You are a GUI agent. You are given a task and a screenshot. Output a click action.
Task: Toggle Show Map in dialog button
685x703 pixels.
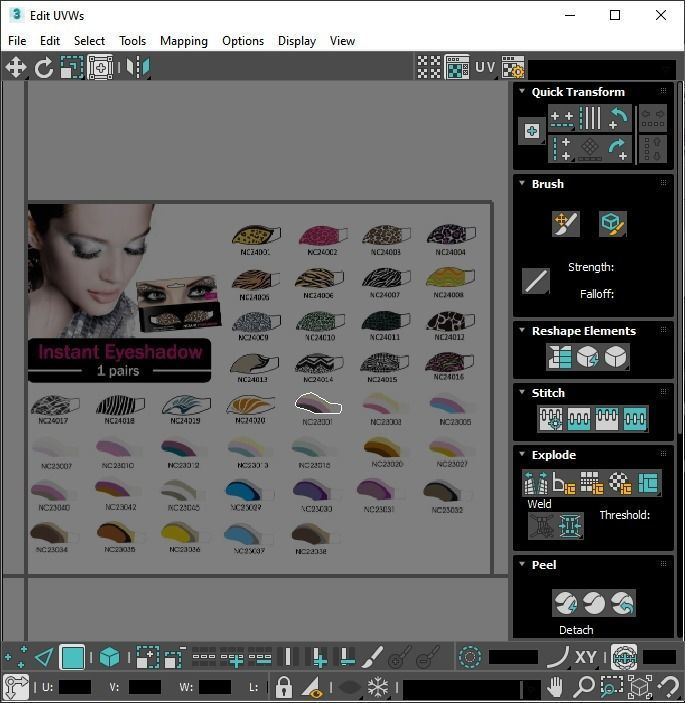pyautogui.click(x=456, y=68)
